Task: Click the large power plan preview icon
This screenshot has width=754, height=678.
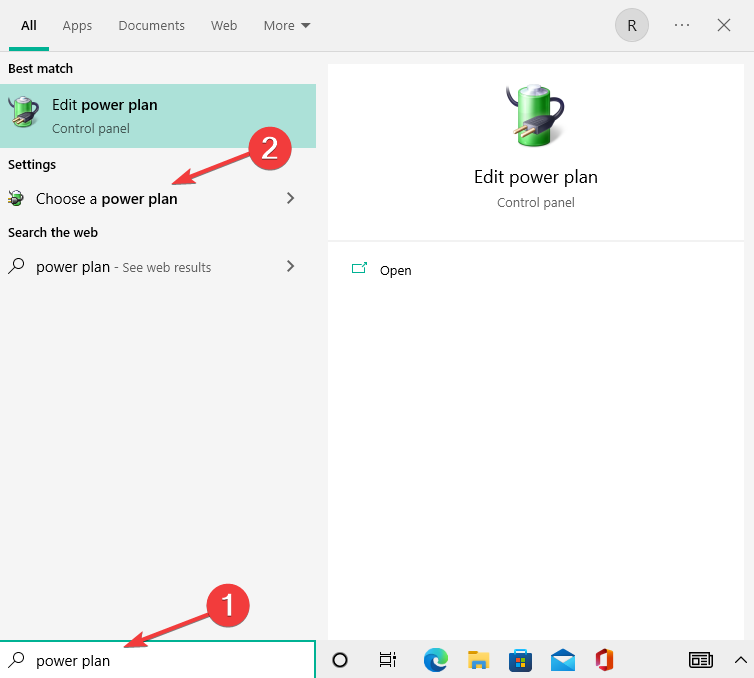Action: (x=535, y=115)
